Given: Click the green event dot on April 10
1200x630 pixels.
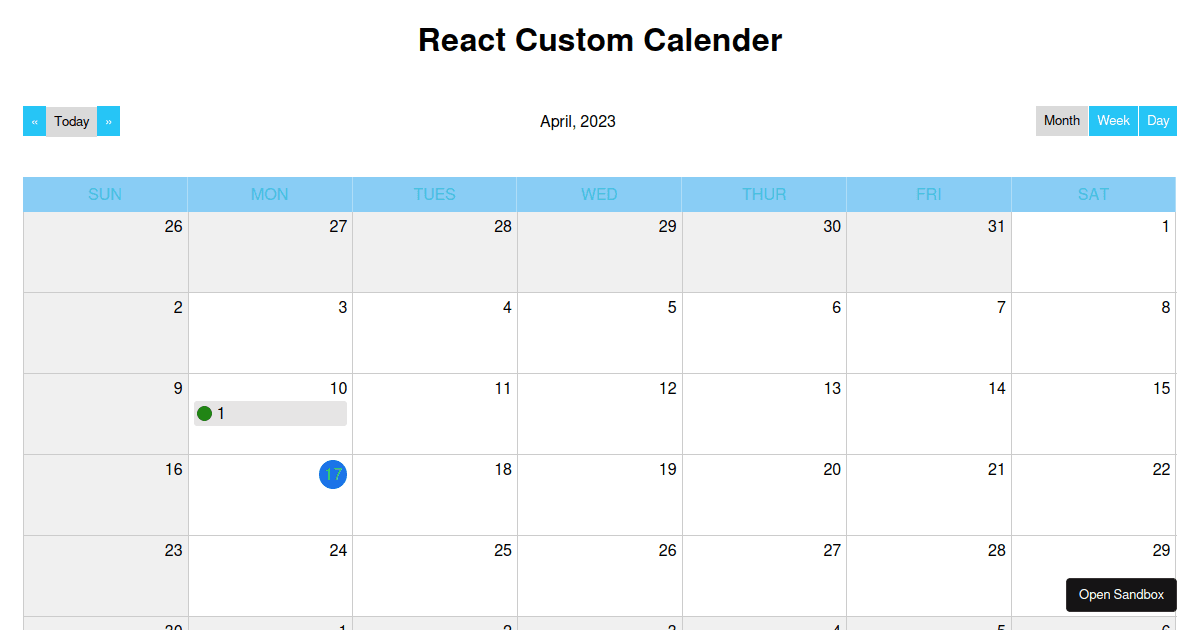Looking at the screenshot, I should (205, 414).
